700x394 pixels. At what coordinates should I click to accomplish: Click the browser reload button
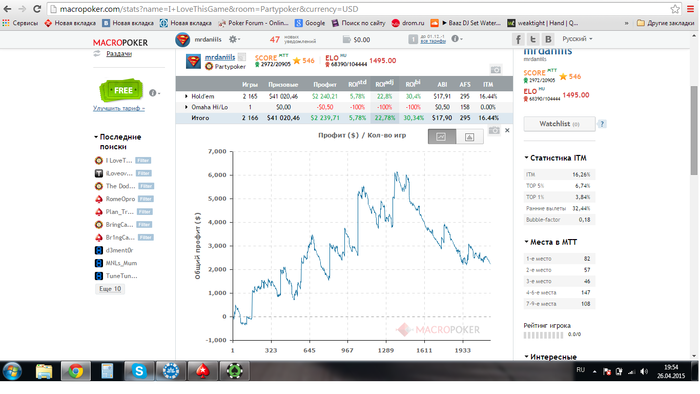tap(37, 8)
